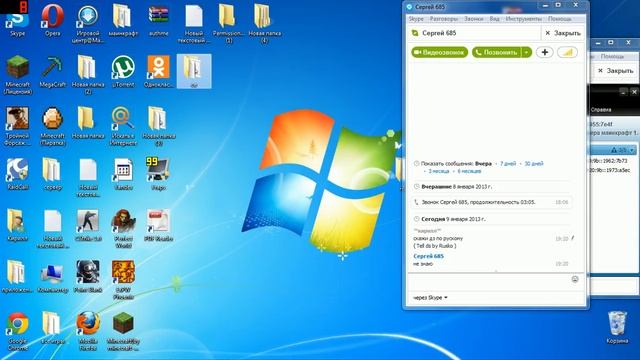Click the Вчерашние 8 января 2013 date header
This screenshot has height=360, width=640.
point(456,187)
